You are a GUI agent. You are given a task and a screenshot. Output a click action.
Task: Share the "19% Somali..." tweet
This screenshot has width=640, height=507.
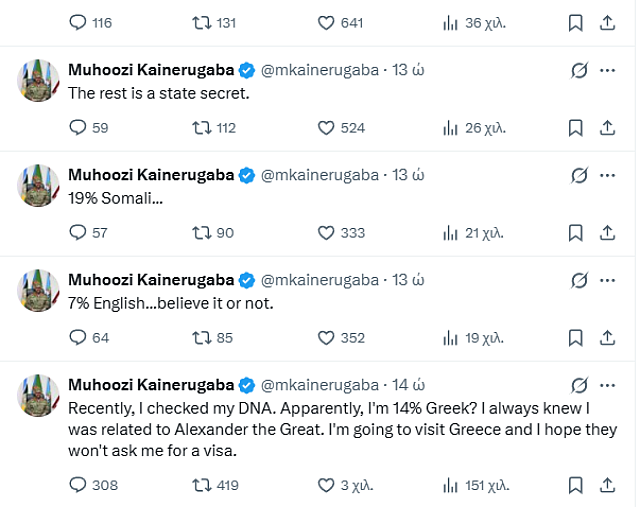click(606, 233)
